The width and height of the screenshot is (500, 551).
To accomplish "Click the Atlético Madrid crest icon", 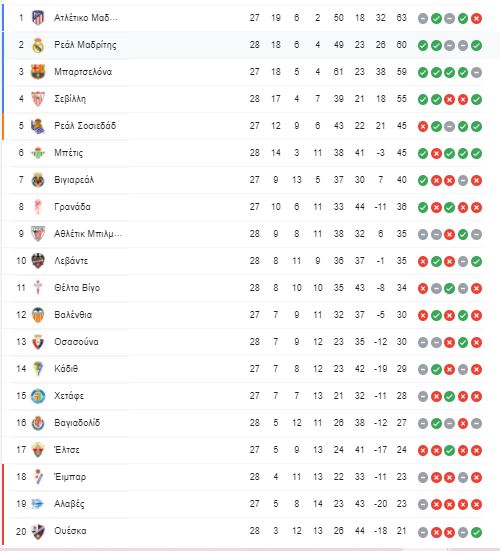I will (x=38, y=18).
